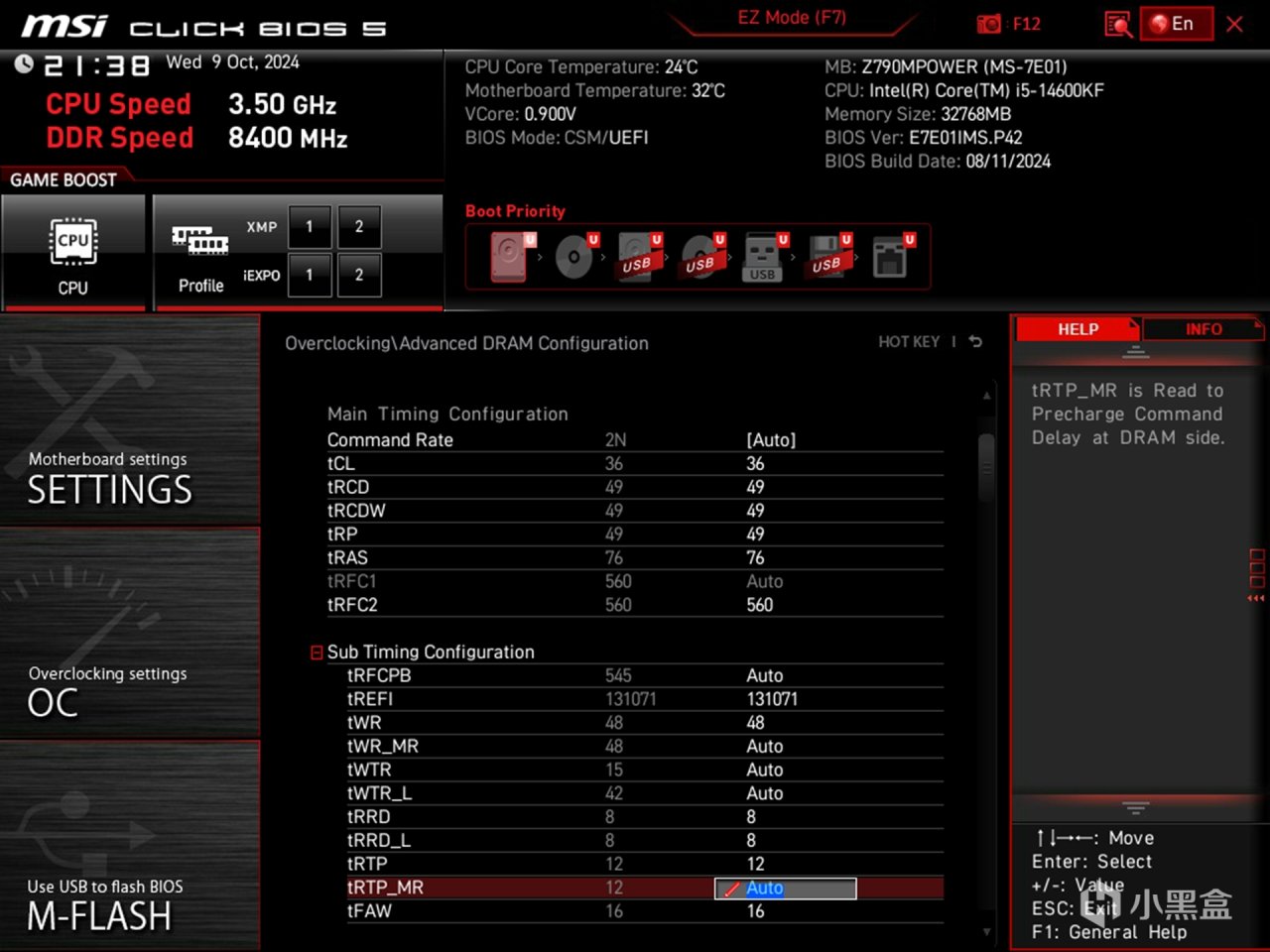The width and height of the screenshot is (1270, 952).
Task: Select the tFAW value field 16
Action: (x=755, y=911)
